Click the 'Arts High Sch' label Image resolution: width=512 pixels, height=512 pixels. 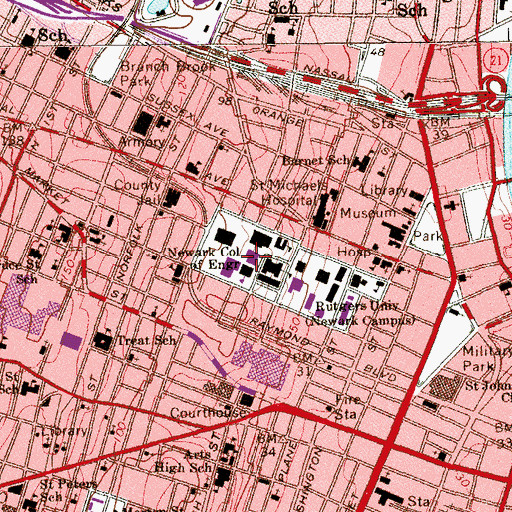183,461
